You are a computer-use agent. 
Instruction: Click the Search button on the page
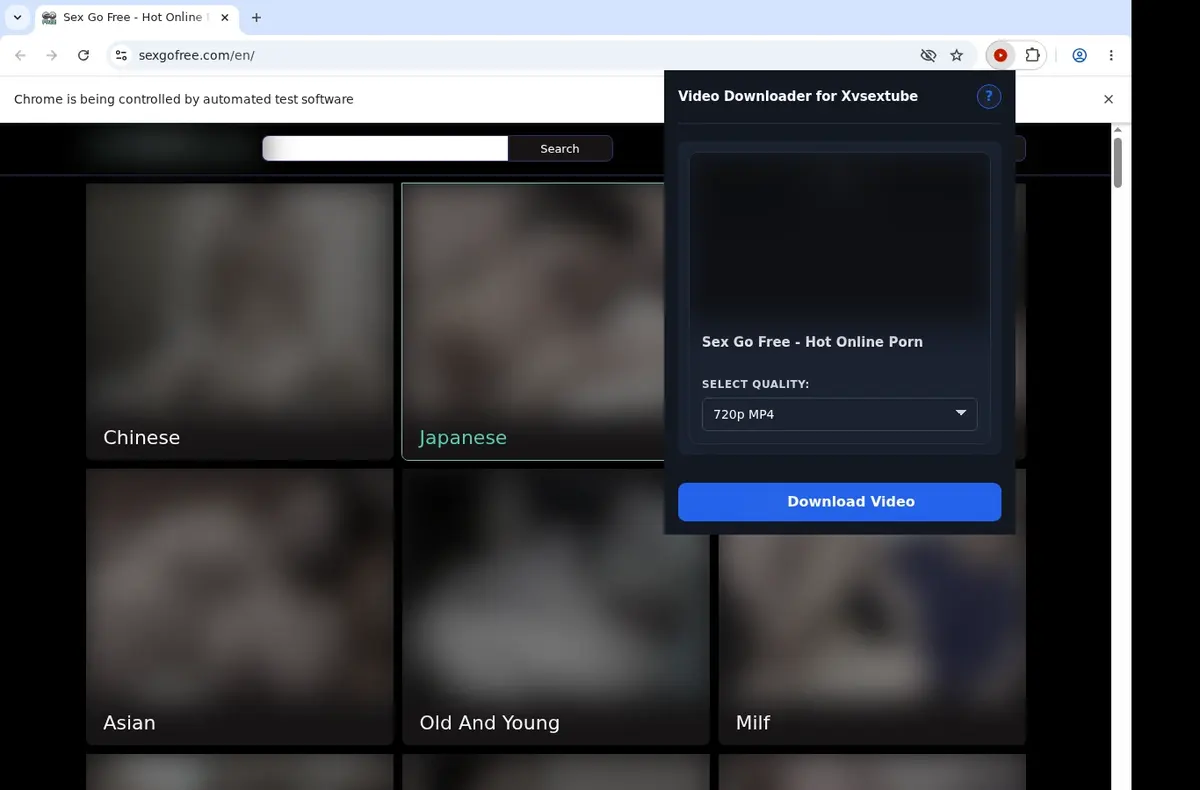click(x=560, y=148)
